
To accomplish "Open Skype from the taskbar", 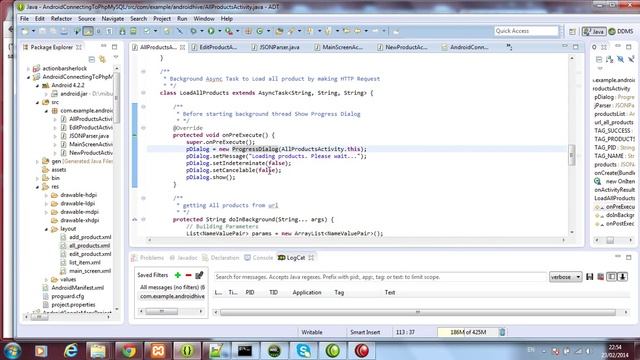I will click(303, 351).
